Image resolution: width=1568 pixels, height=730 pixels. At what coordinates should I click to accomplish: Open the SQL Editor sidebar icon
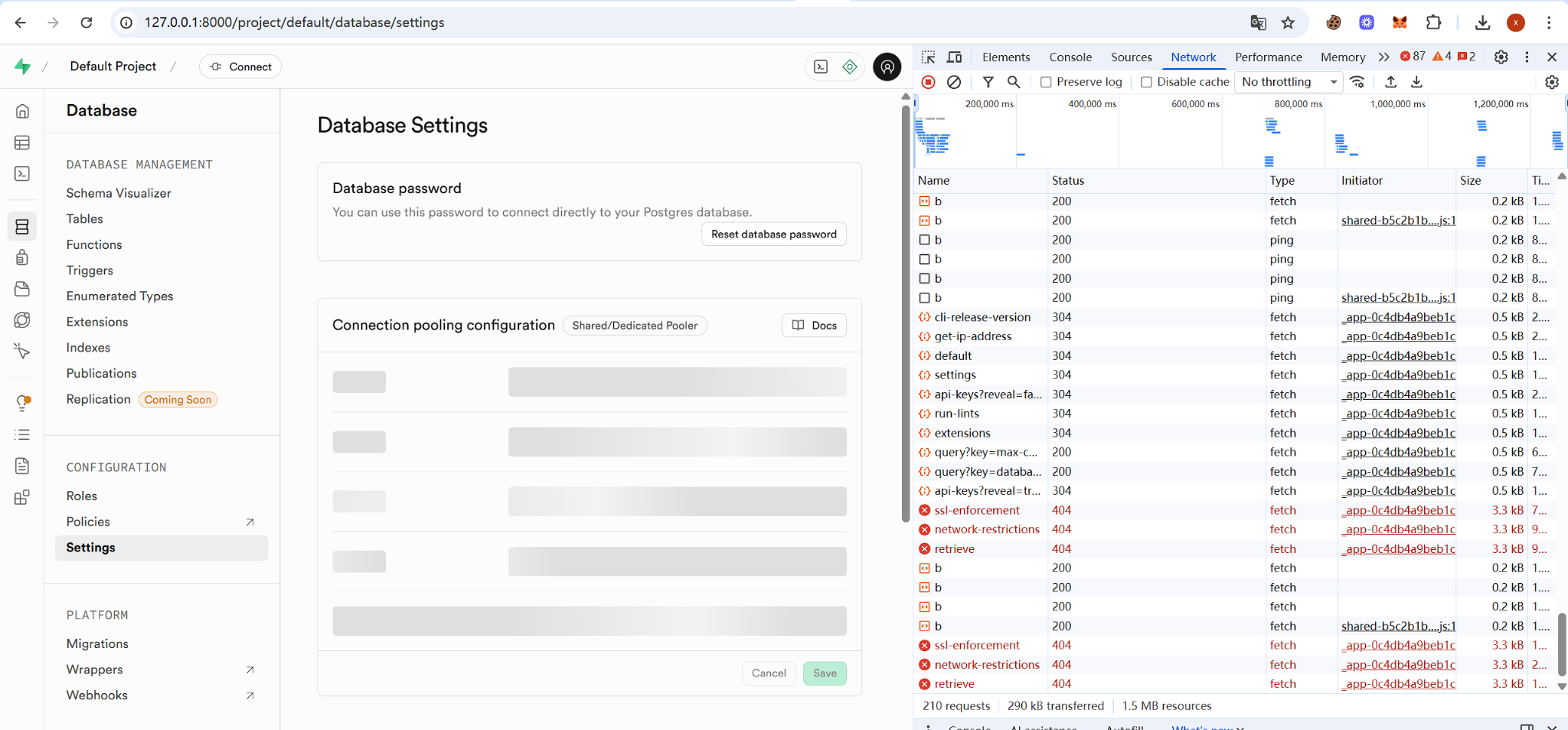[22, 174]
